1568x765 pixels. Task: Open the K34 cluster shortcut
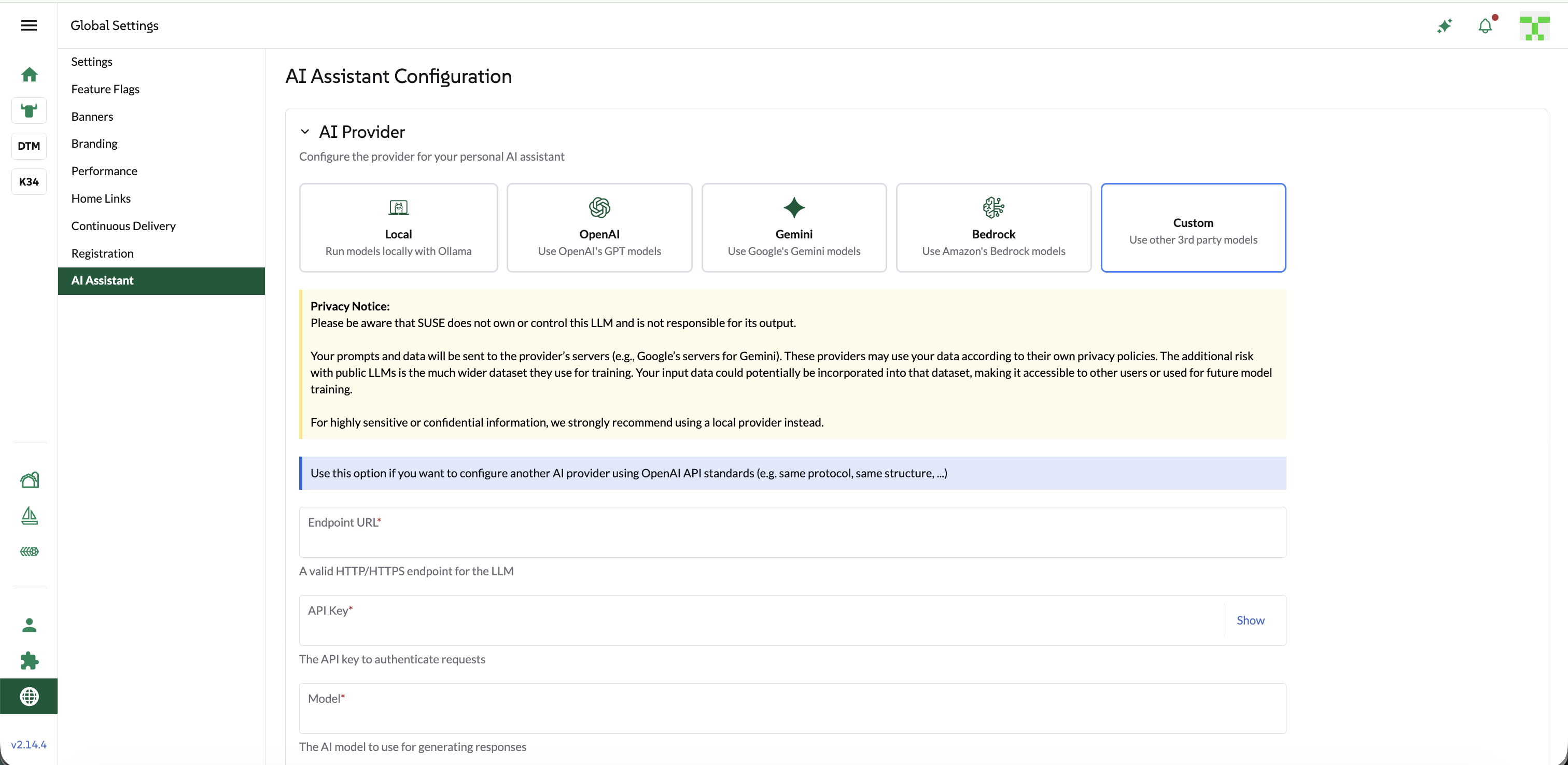[x=29, y=181]
